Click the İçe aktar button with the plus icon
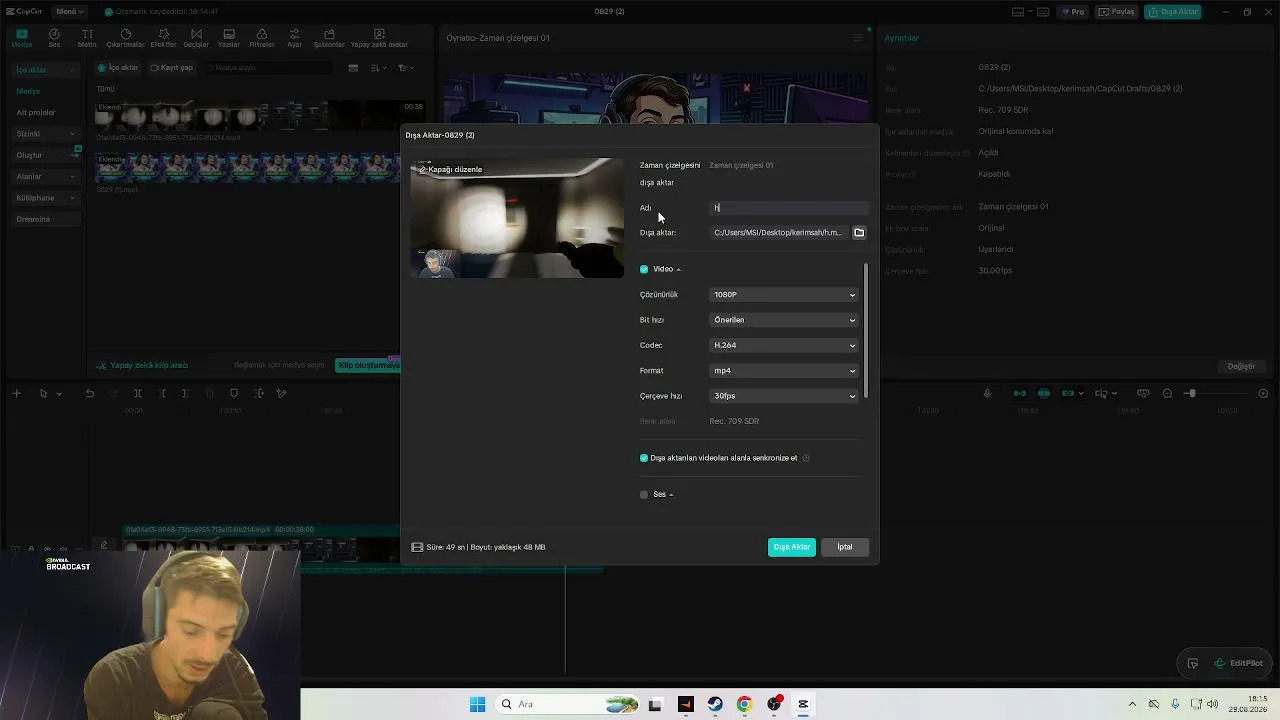This screenshot has width=1280, height=720. [x=119, y=68]
